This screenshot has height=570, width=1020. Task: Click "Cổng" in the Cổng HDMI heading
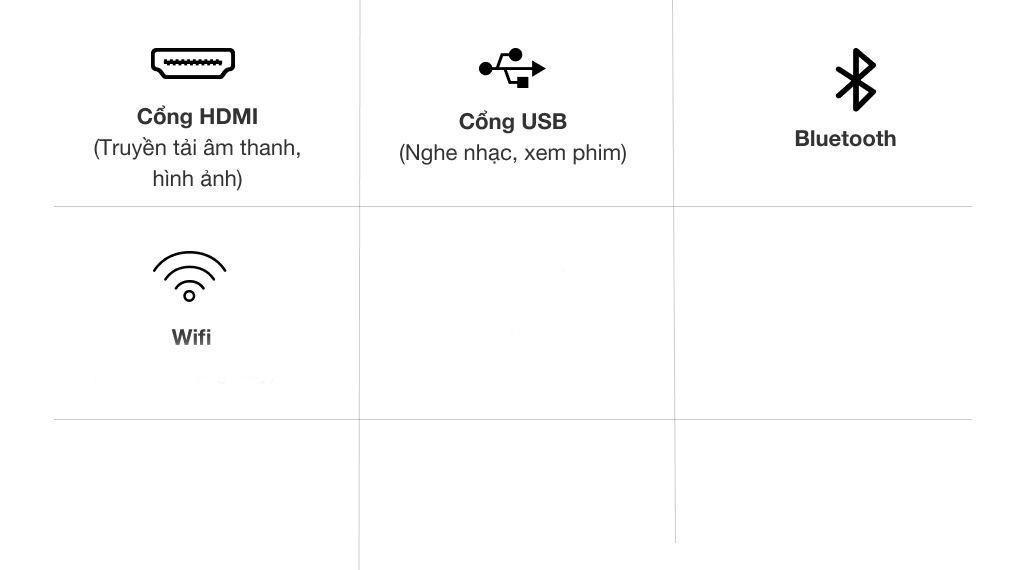pos(165,117)
